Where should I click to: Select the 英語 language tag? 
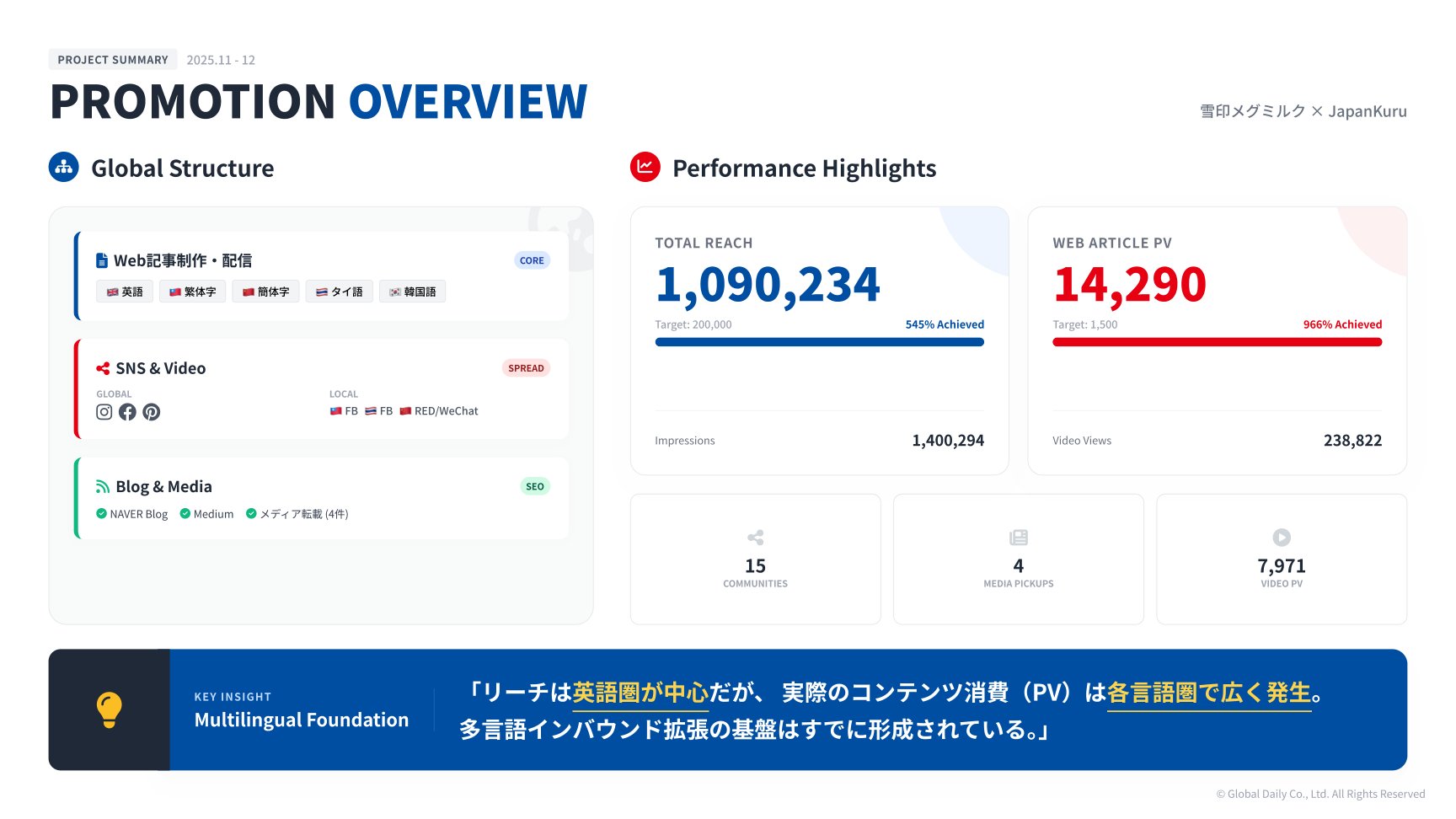[125, 292]
